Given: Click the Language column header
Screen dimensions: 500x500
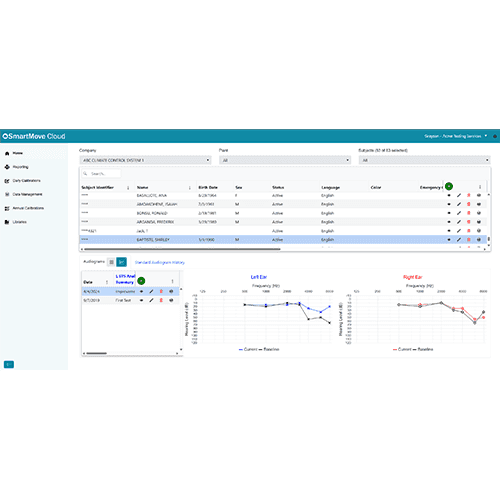Looking at the screenshot, I should click(330, 188).
